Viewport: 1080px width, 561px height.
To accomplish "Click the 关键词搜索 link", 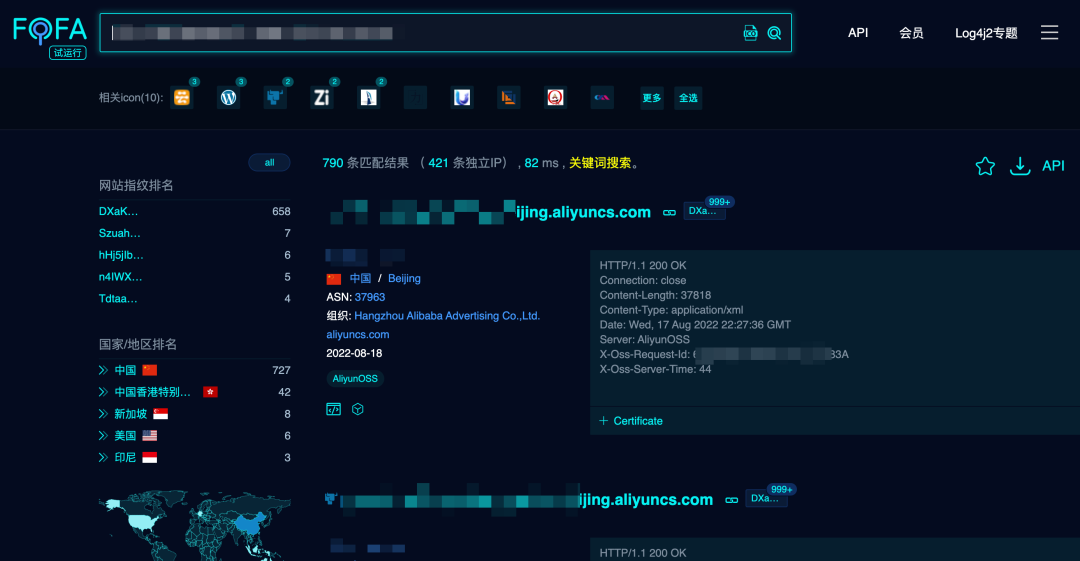I will point(600,163).
